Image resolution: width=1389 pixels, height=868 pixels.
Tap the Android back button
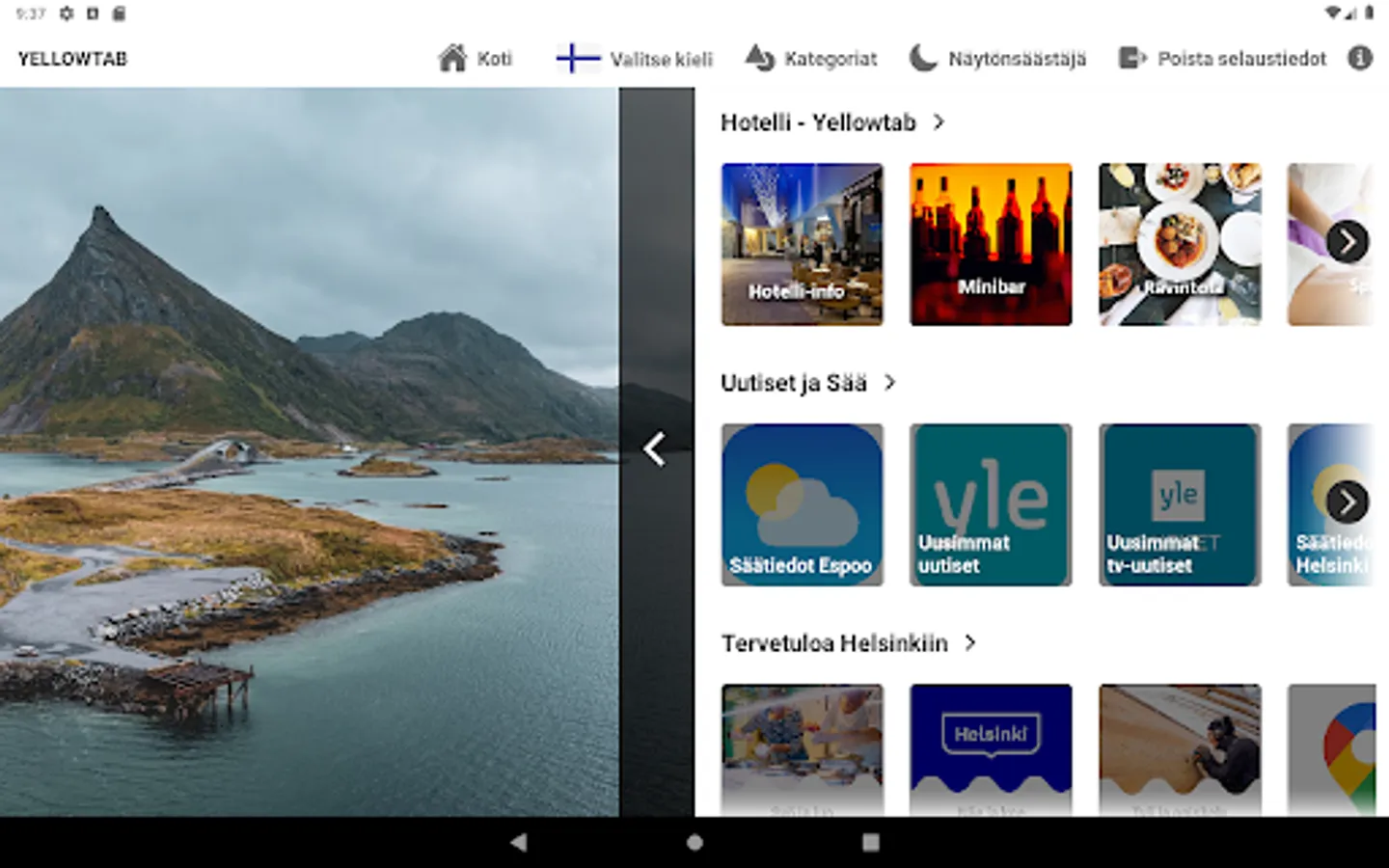point(519,842)
